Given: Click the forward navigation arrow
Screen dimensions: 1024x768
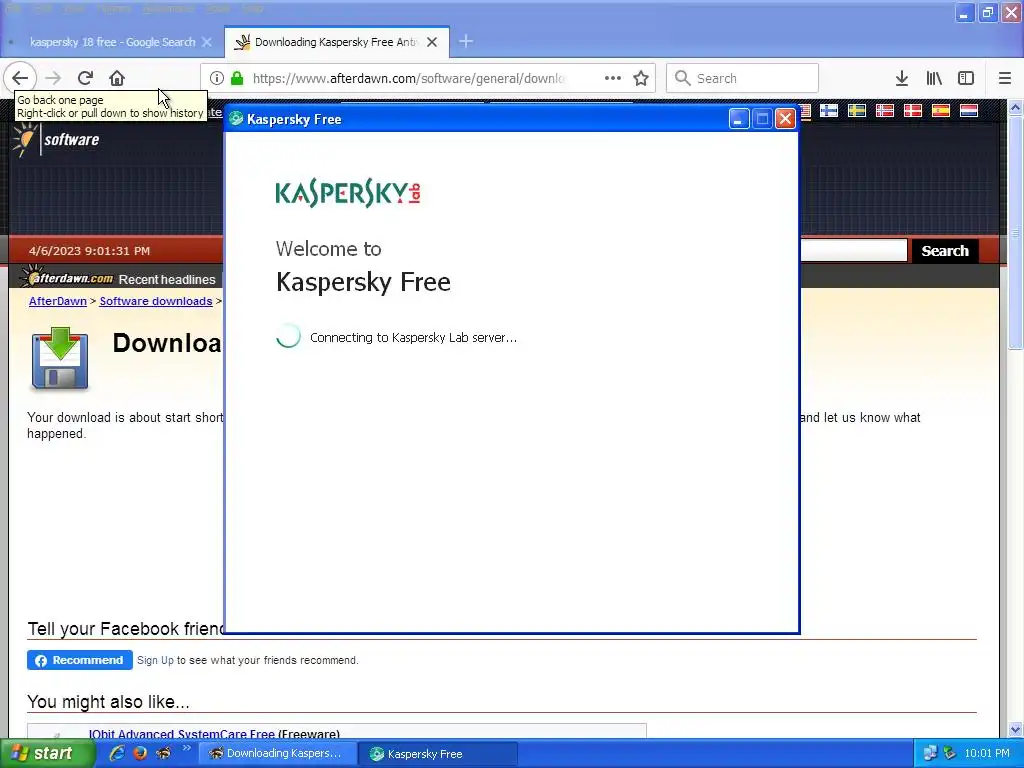Looking at the screenshot, I should pos(53,78).
